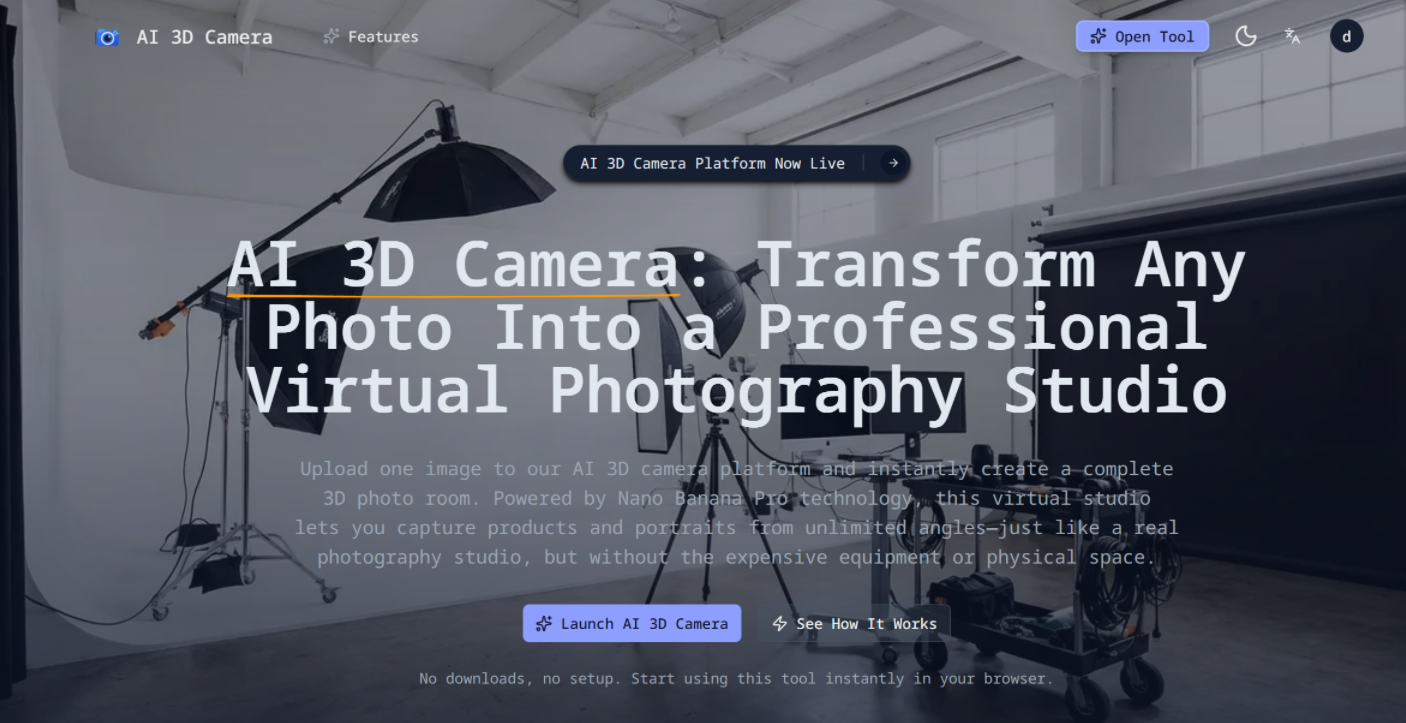Viewport: 1406px width, 723px height.
Task: Toggle dark mode with the moon icon
Action: tap(1245, 37)
